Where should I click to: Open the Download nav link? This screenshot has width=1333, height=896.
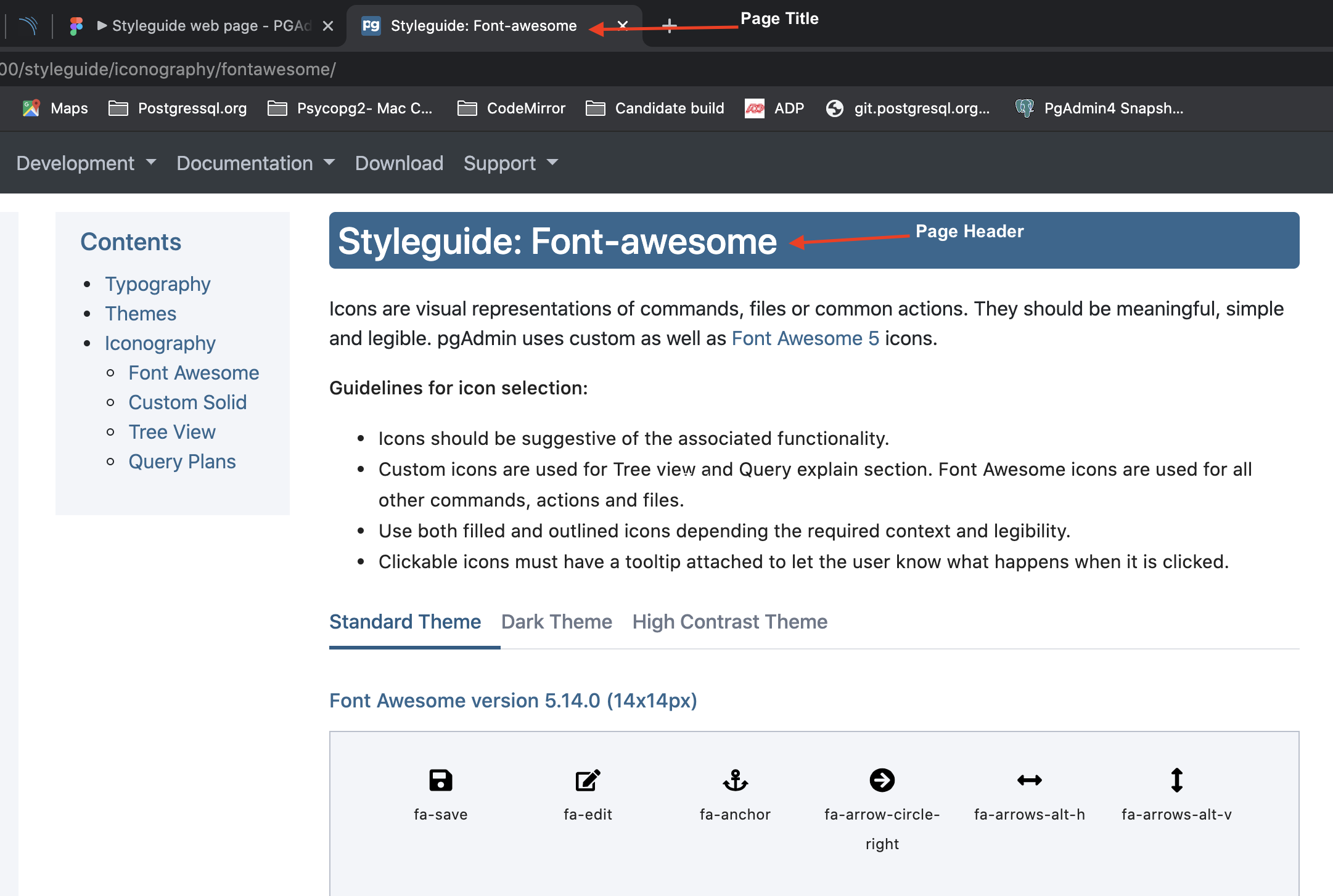point(399,163)
